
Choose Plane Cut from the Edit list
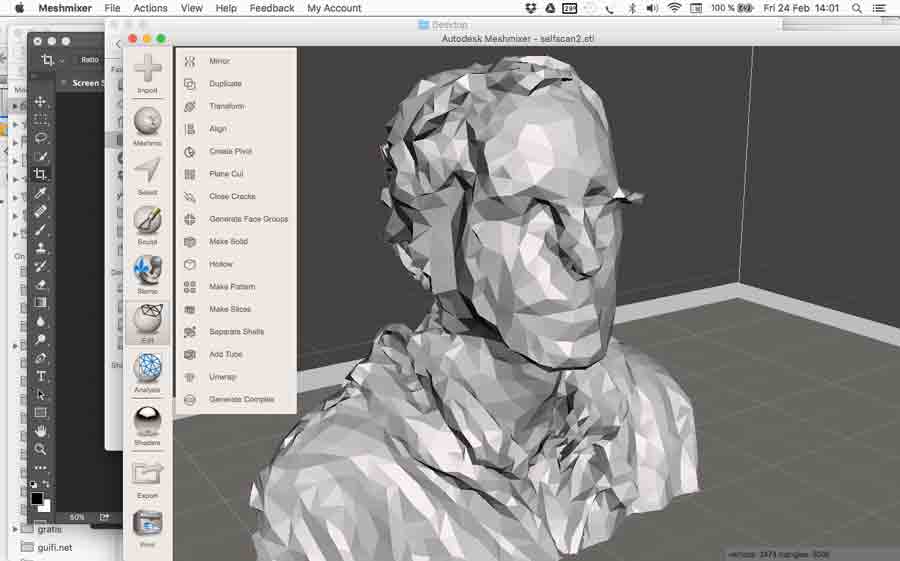click(226, 174)
